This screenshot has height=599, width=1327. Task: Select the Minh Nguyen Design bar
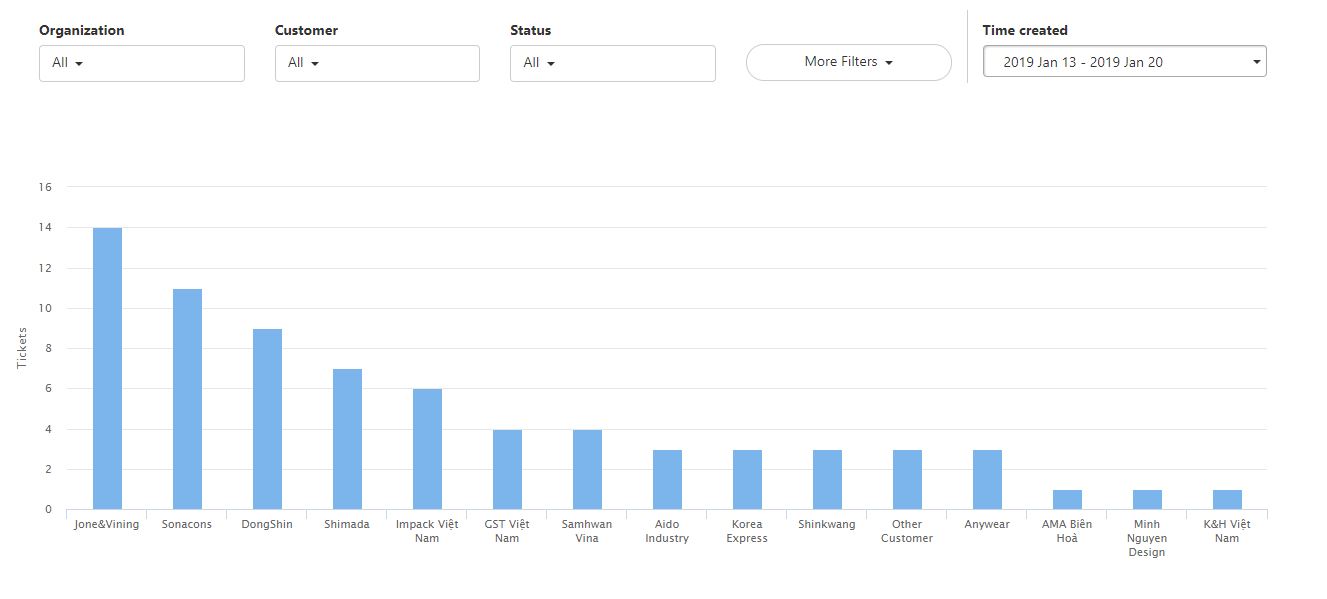(1147, 500)
